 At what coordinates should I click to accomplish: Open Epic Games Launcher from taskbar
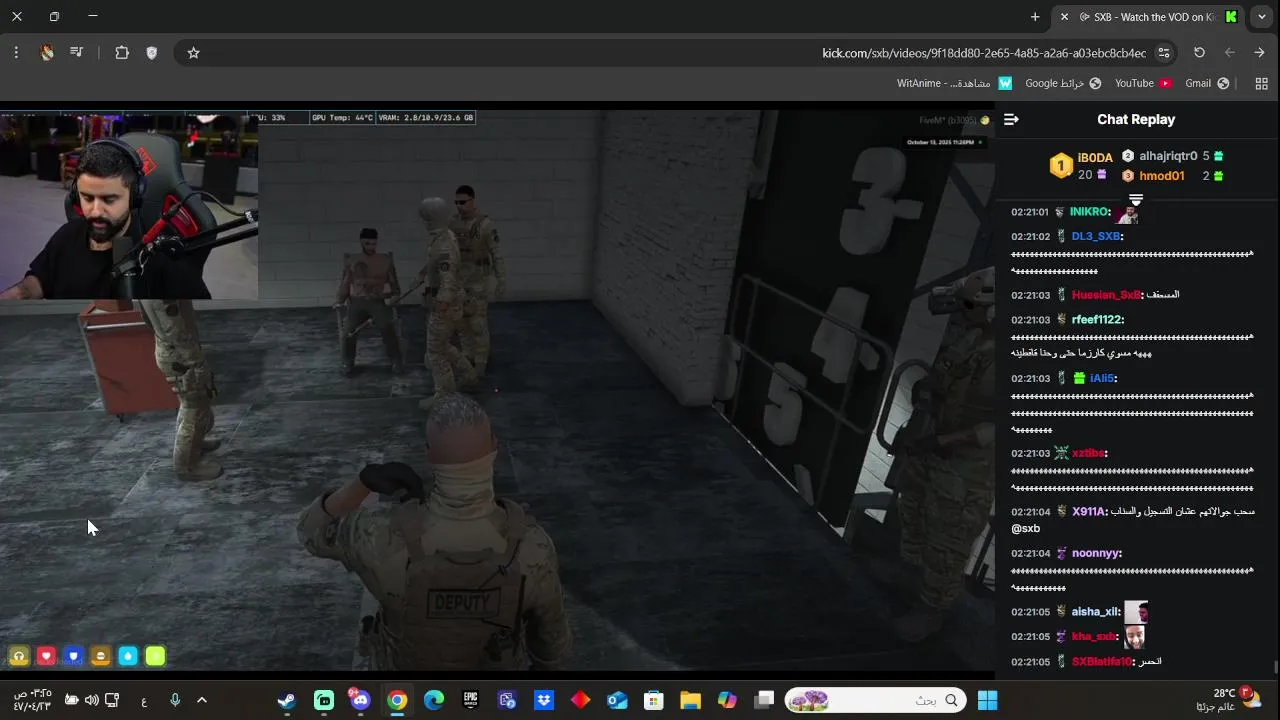tap(470, 700)
